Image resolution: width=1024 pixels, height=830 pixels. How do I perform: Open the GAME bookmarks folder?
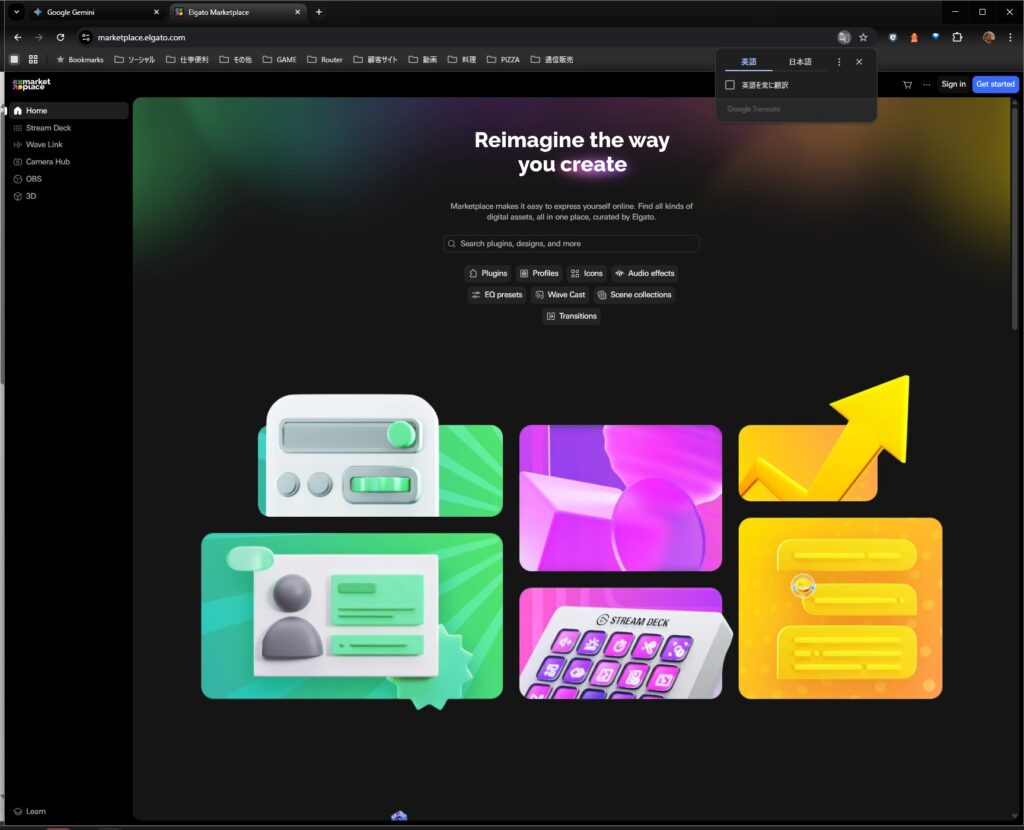coord(279,60)
